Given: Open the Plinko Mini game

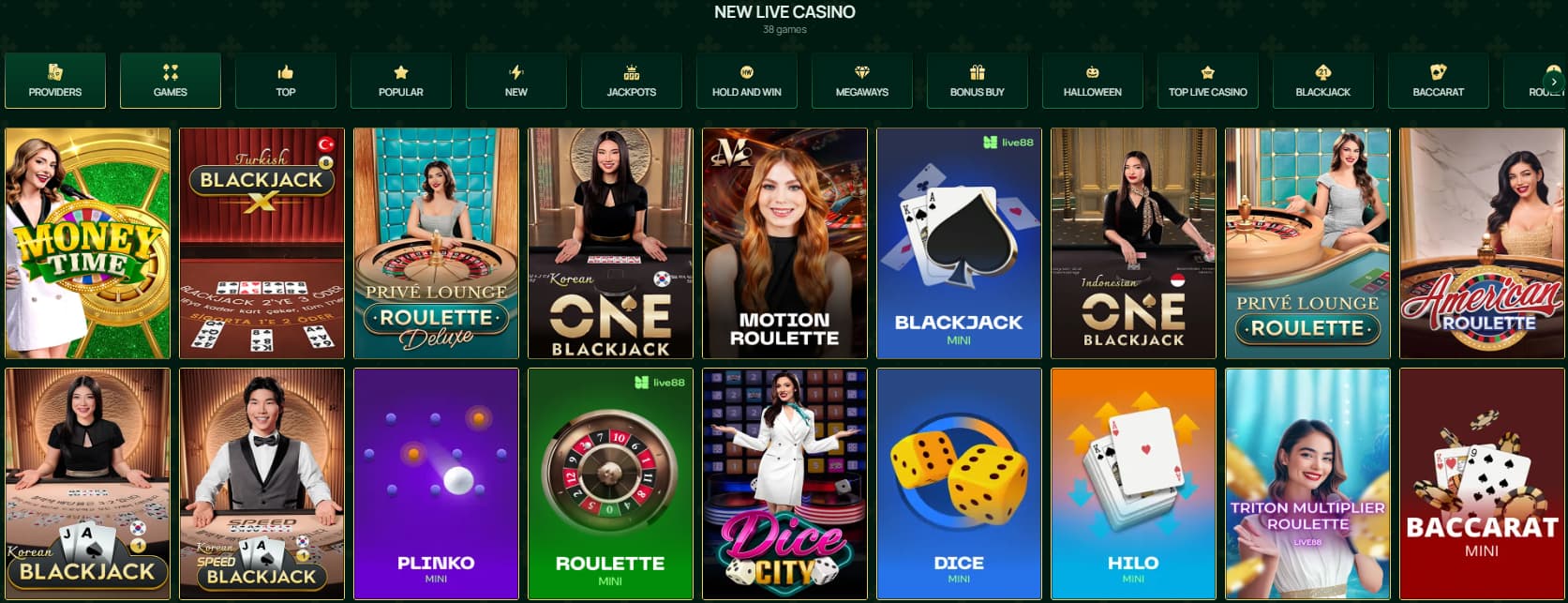Looking at the screenshot, I should click(437, 484).
